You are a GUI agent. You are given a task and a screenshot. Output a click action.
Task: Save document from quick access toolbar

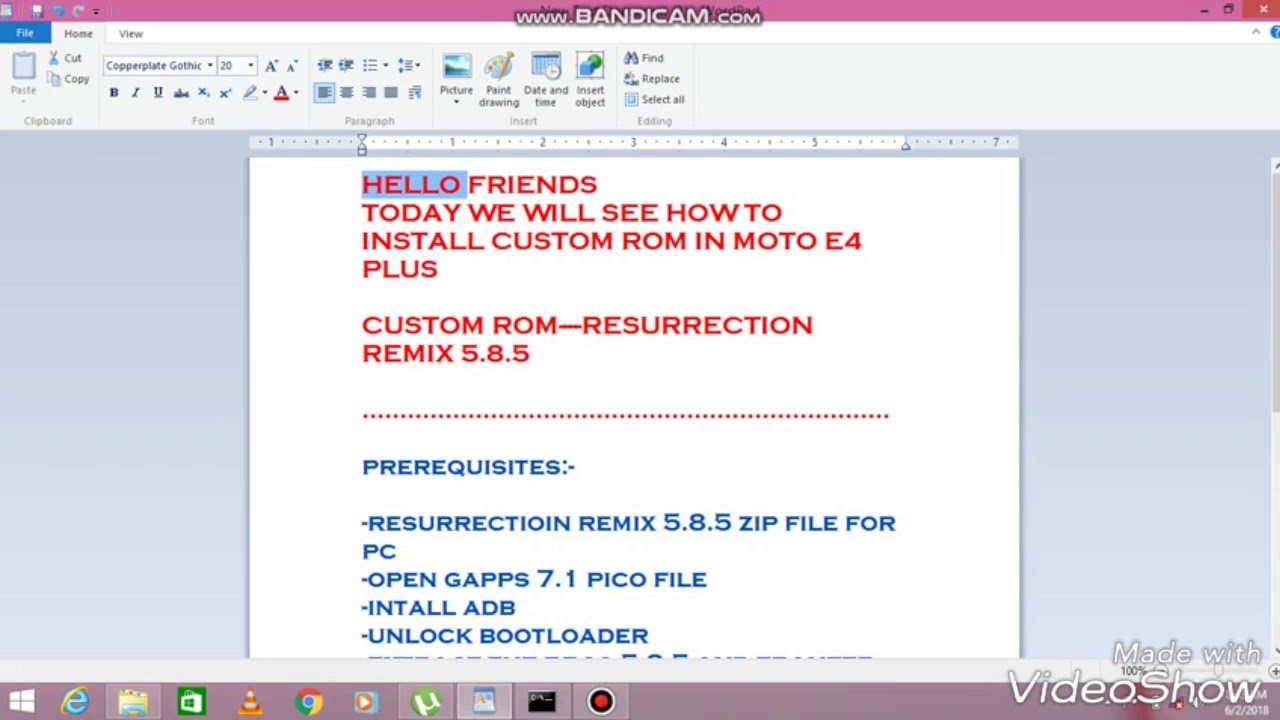click(x=37, y=11)
